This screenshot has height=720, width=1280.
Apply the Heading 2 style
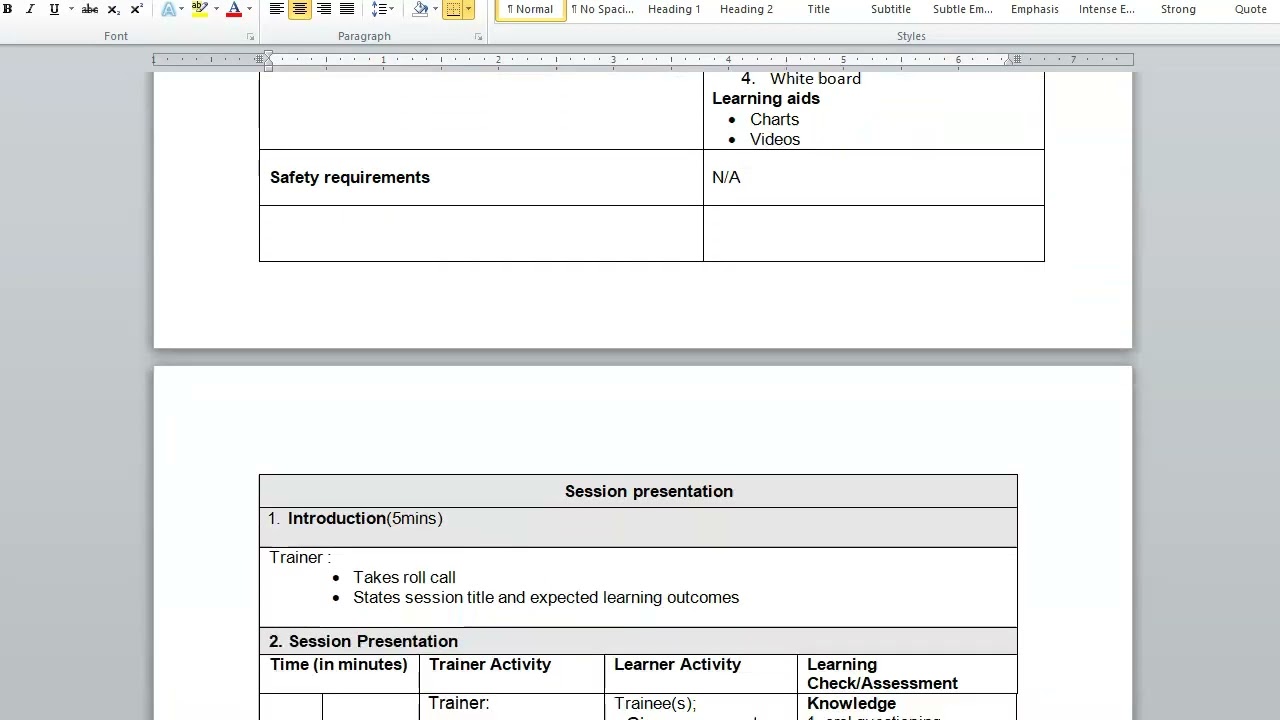pyautogui.click(x=746, y=10)
